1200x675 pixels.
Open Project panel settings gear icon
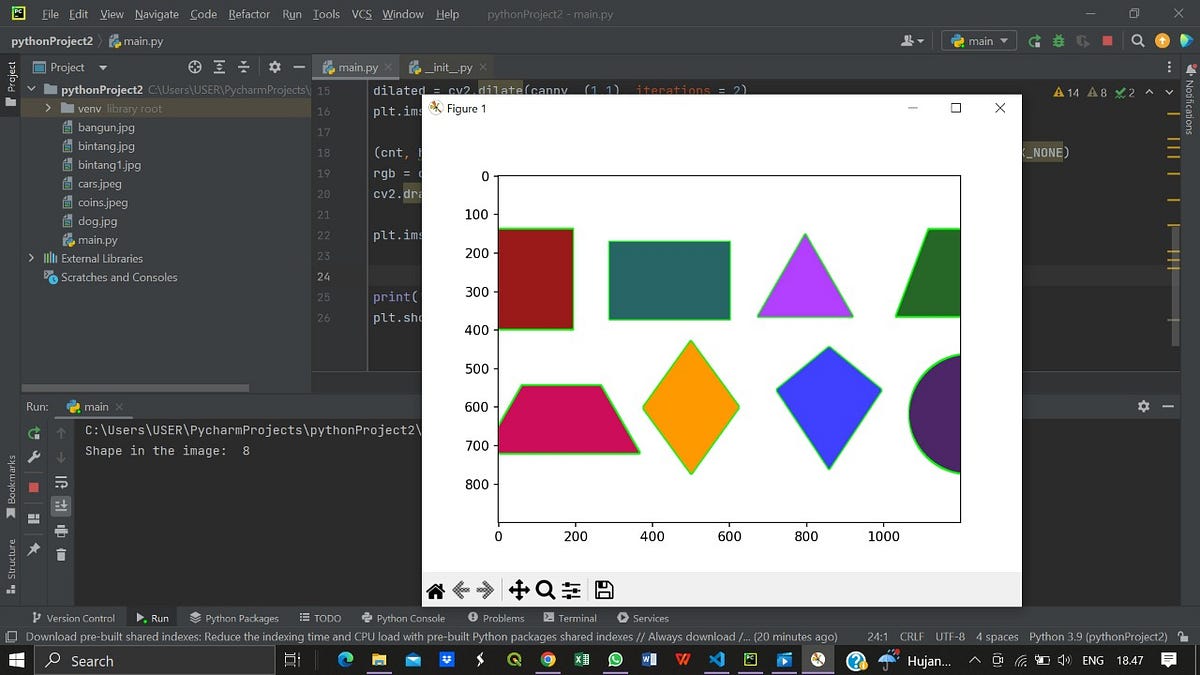tap(274, 66)
